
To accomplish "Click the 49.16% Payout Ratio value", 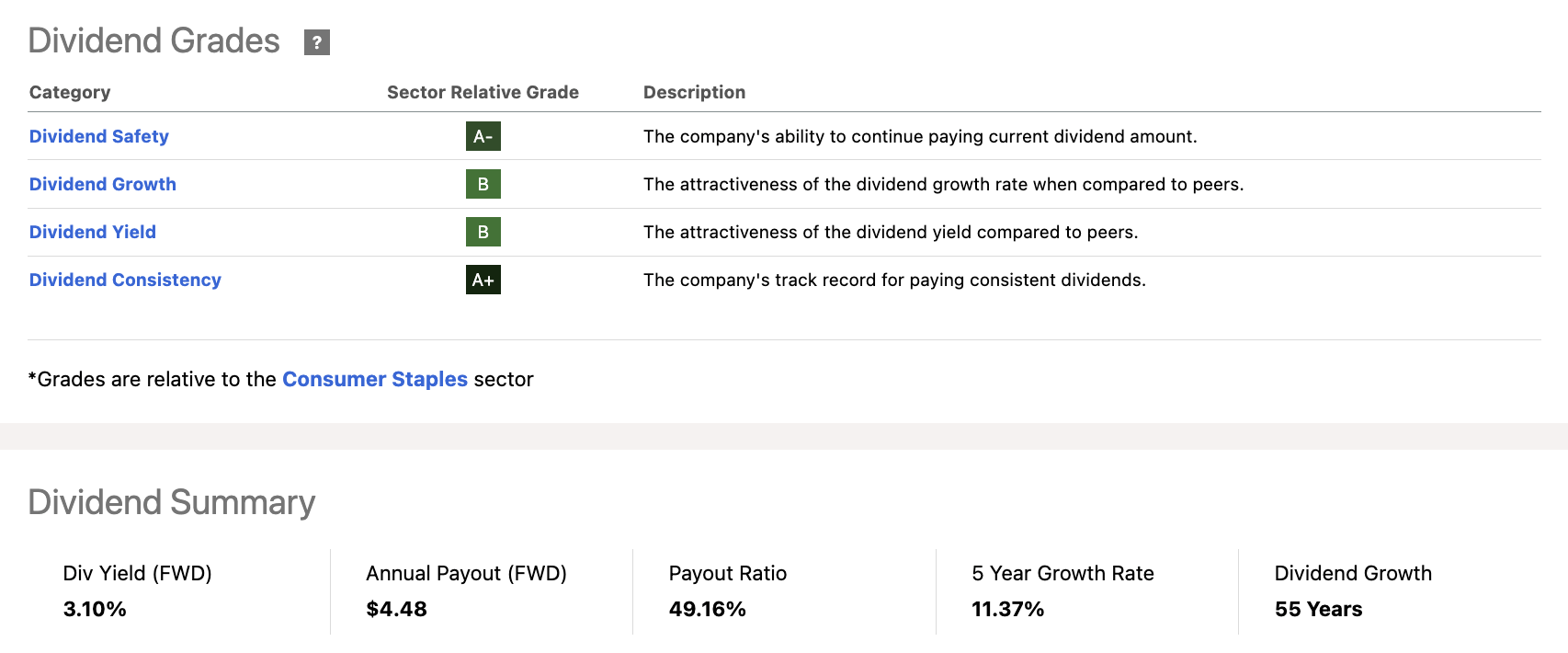I will pyautogui.click(x=707, y=609).
